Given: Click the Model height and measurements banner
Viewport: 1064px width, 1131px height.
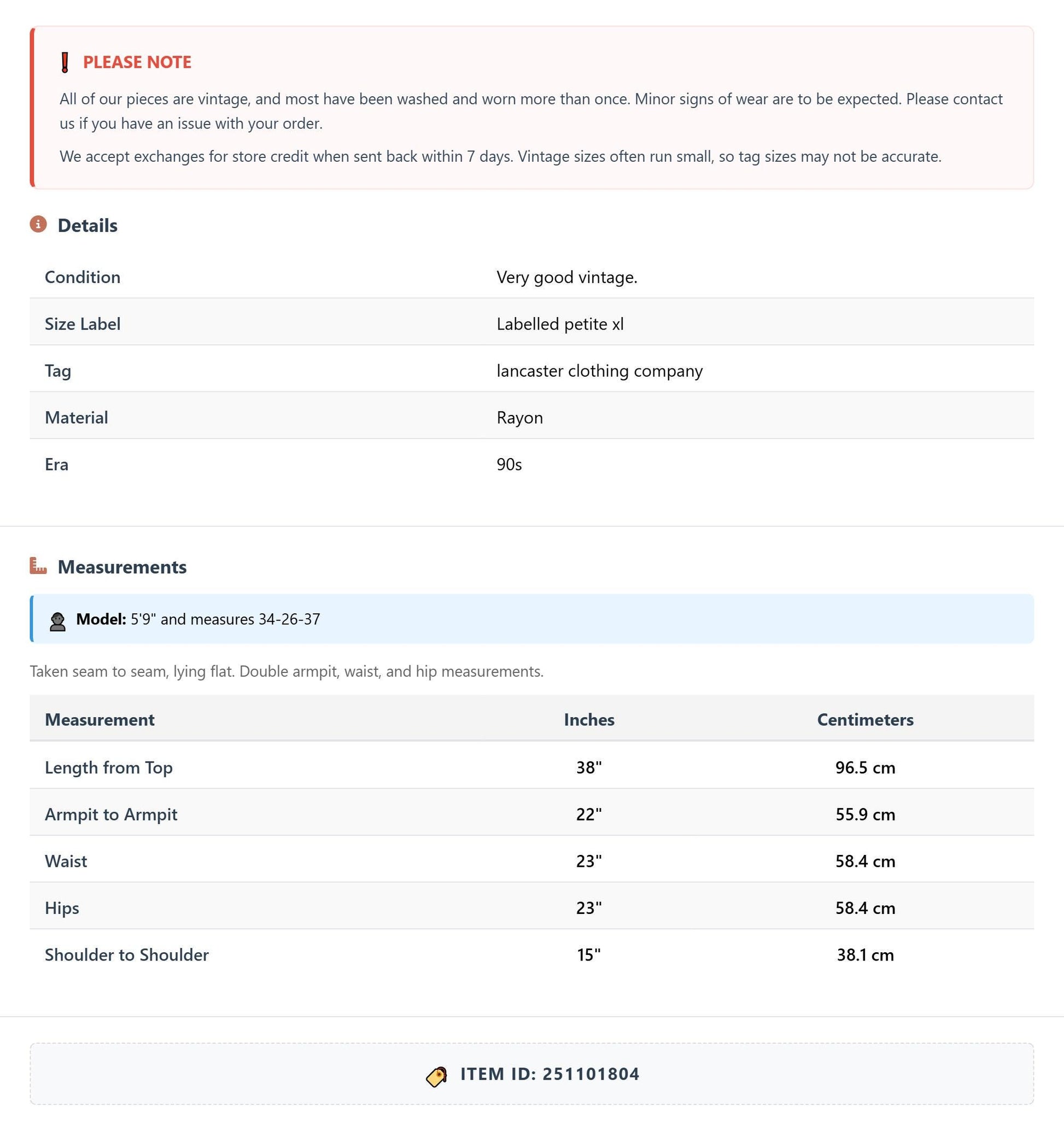Looking at the screenshot, I should pyautogui.click(x=531, y=619).
